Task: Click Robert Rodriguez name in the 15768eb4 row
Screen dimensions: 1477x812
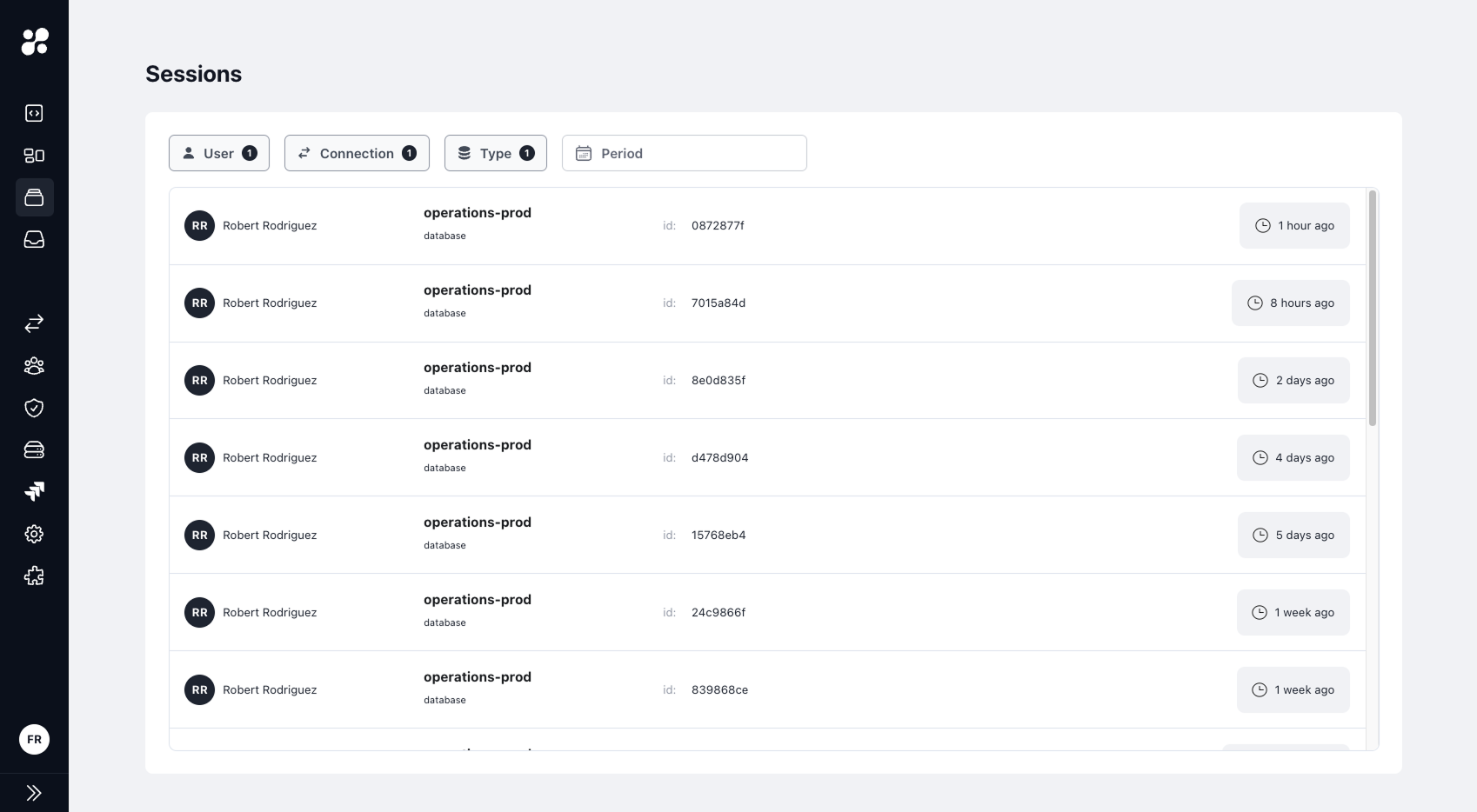Action: pyautogui.click(x=270, y=536)
